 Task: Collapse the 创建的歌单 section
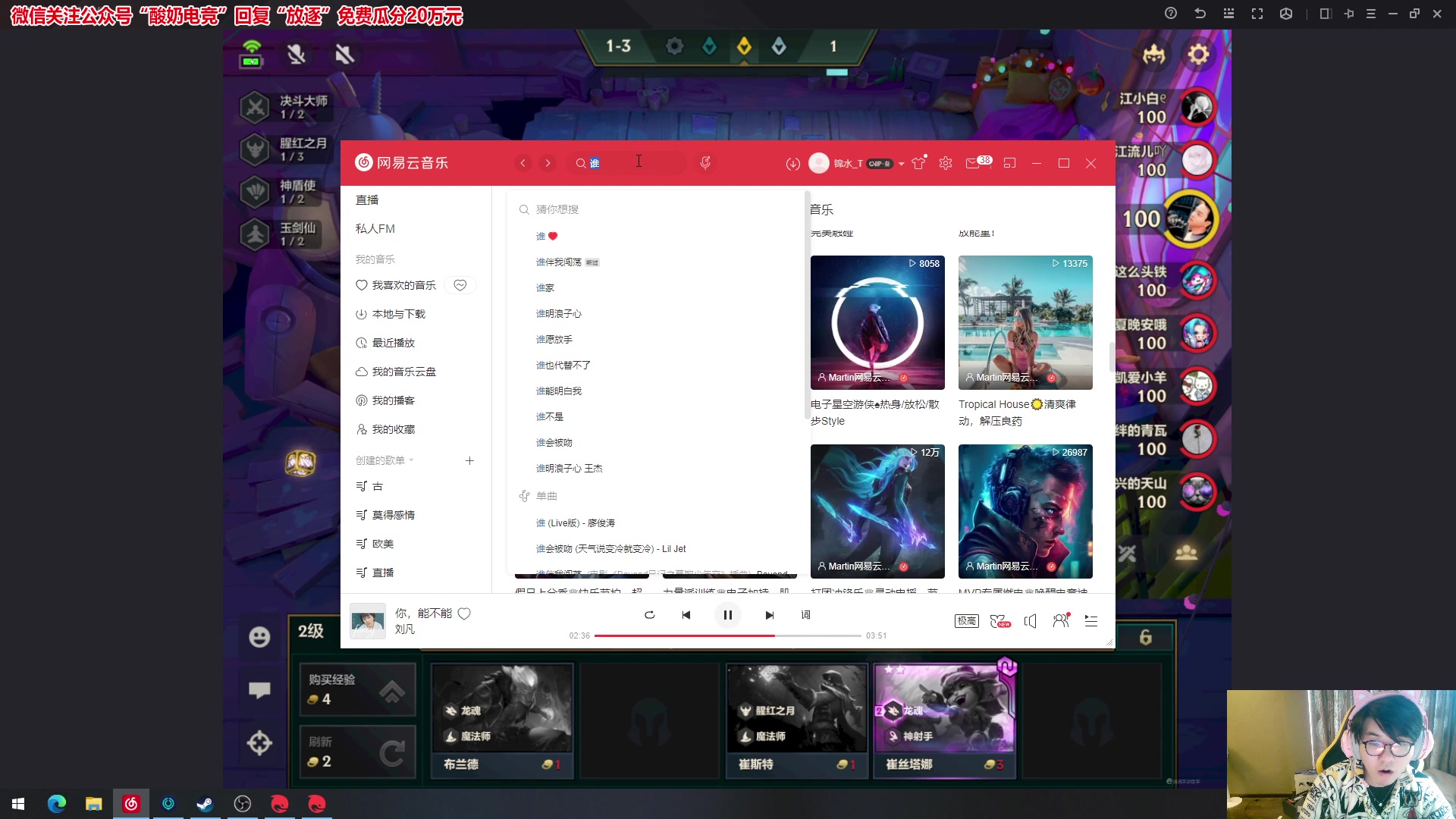pos(384,460)
